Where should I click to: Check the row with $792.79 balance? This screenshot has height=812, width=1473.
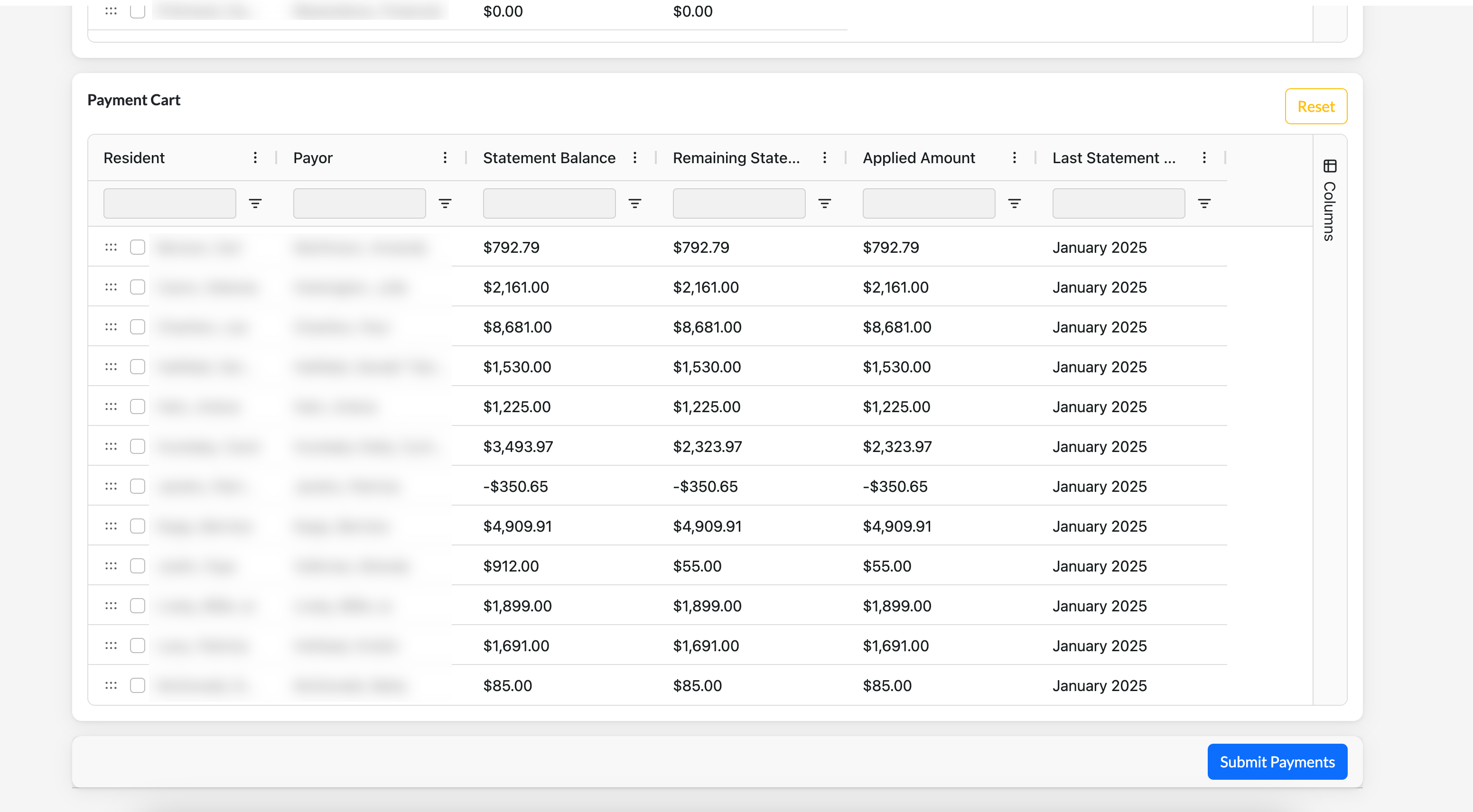[x=137, y=248]
